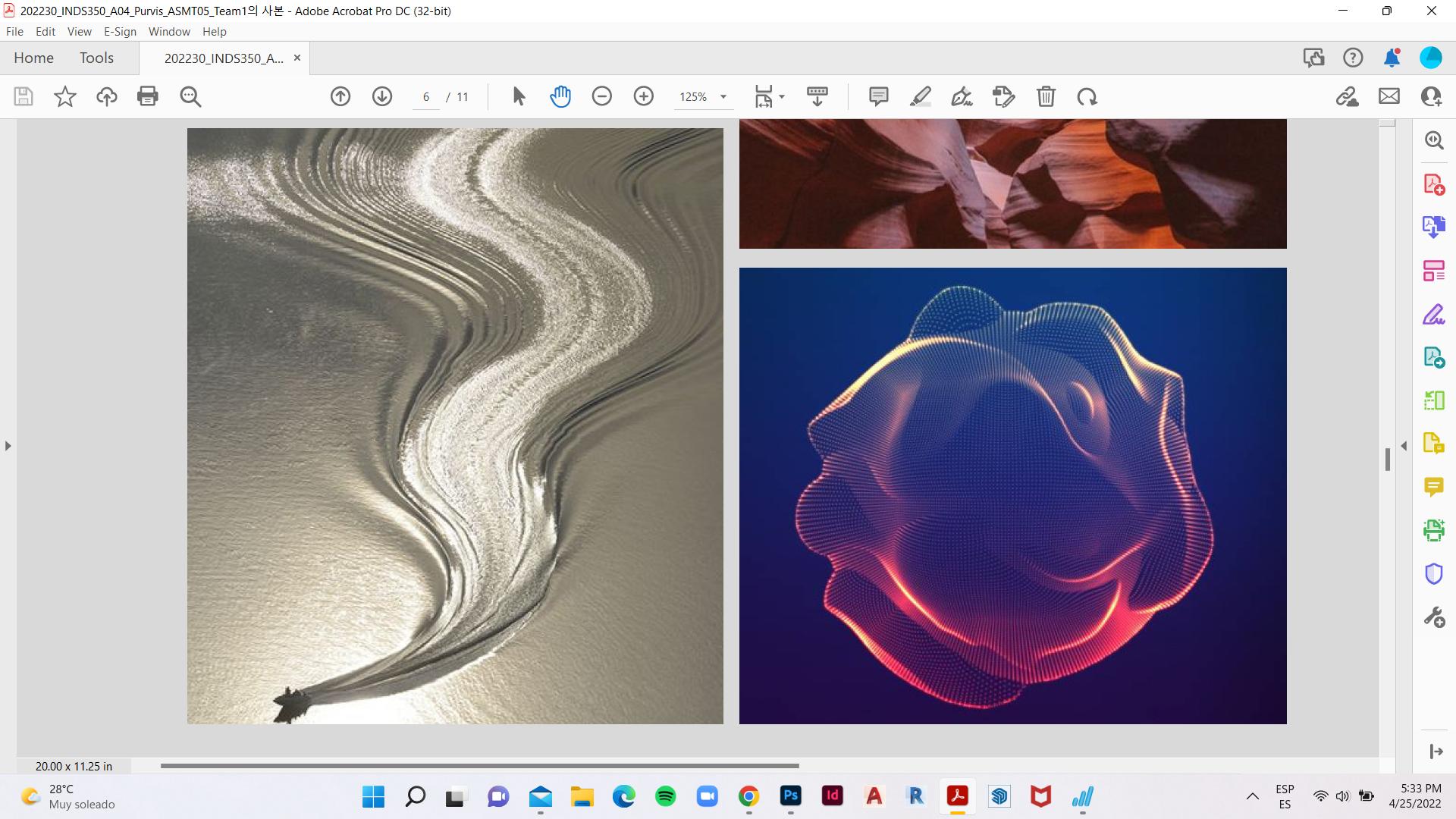Open the zoom level dropdown at 125%

point(723,97)
